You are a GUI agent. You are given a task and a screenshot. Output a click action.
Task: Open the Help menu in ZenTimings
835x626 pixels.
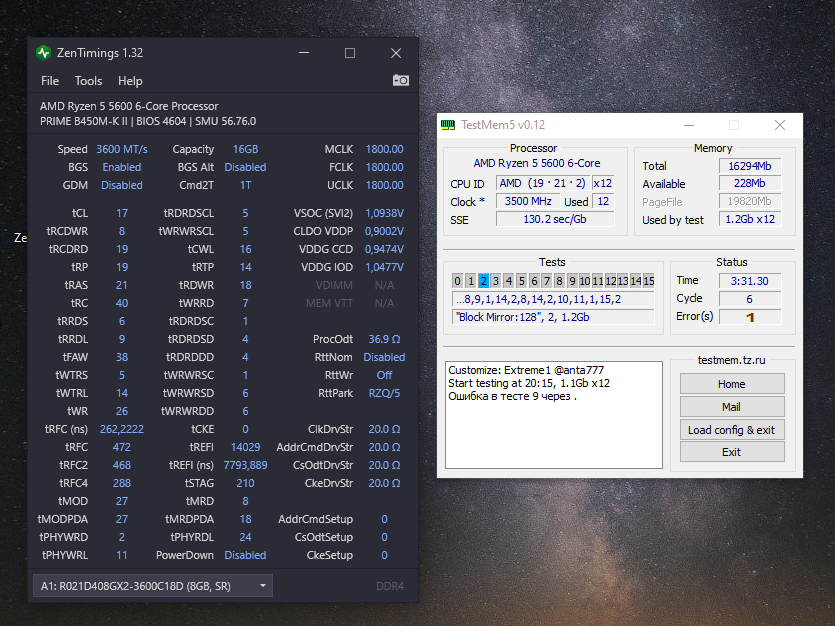[130, 81]
